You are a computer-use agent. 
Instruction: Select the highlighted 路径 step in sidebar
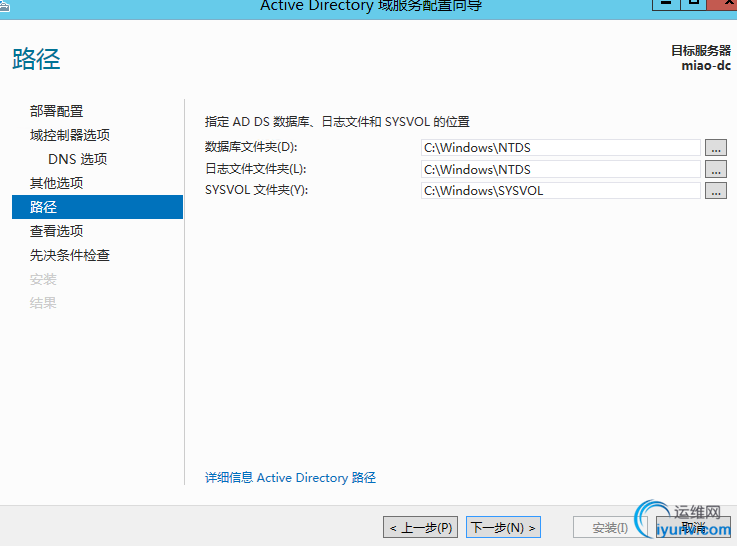pos(97,207)
